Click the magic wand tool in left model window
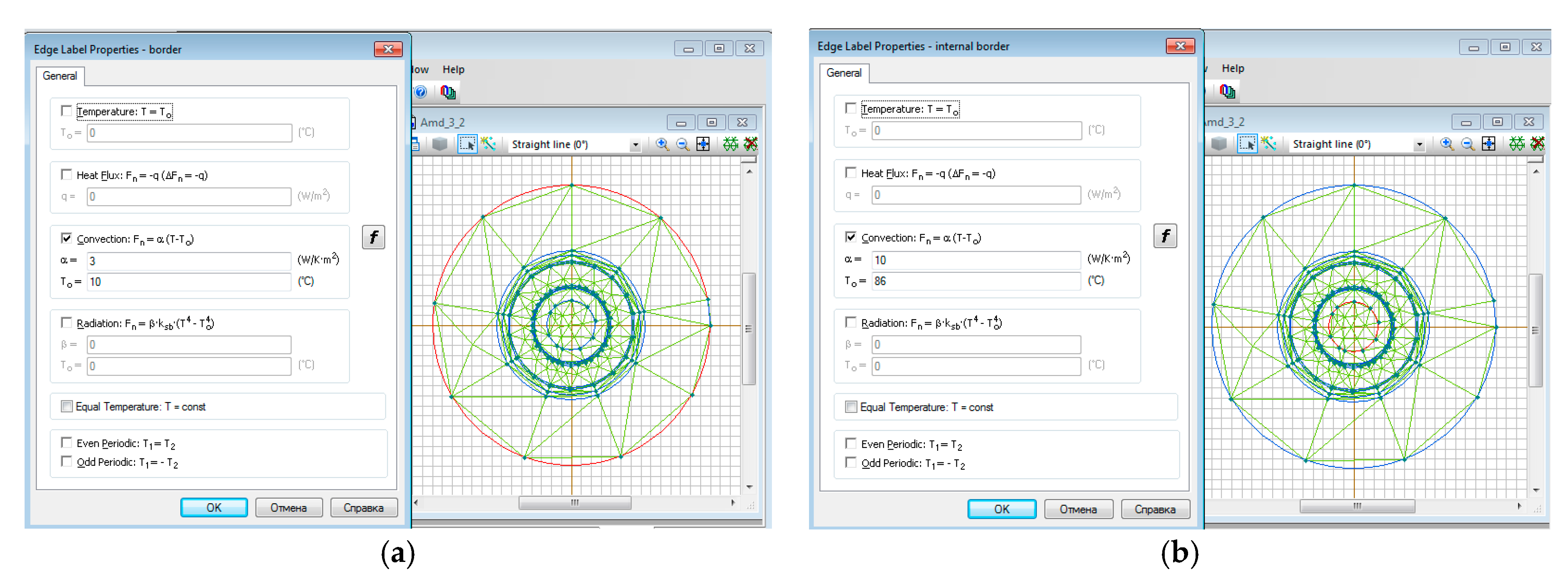The width and height of the screenshot is (1568, 579). [x=488, y=144]
